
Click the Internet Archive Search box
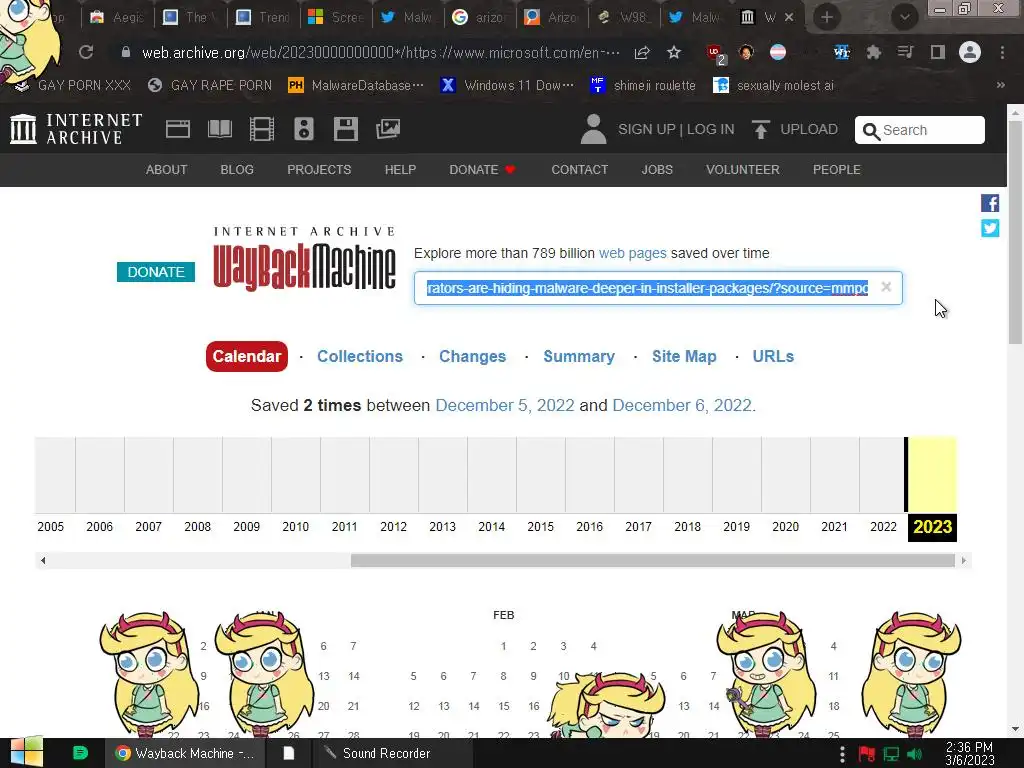point(920,130)
